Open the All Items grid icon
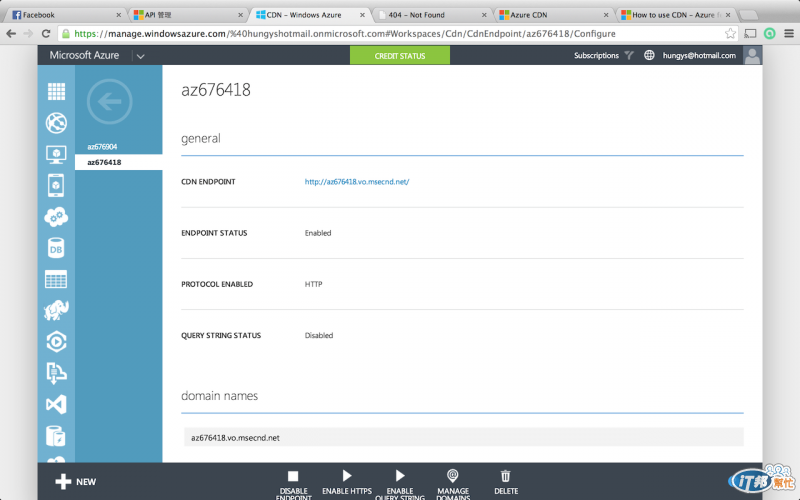800x500 pixels. tap(56, 91)
